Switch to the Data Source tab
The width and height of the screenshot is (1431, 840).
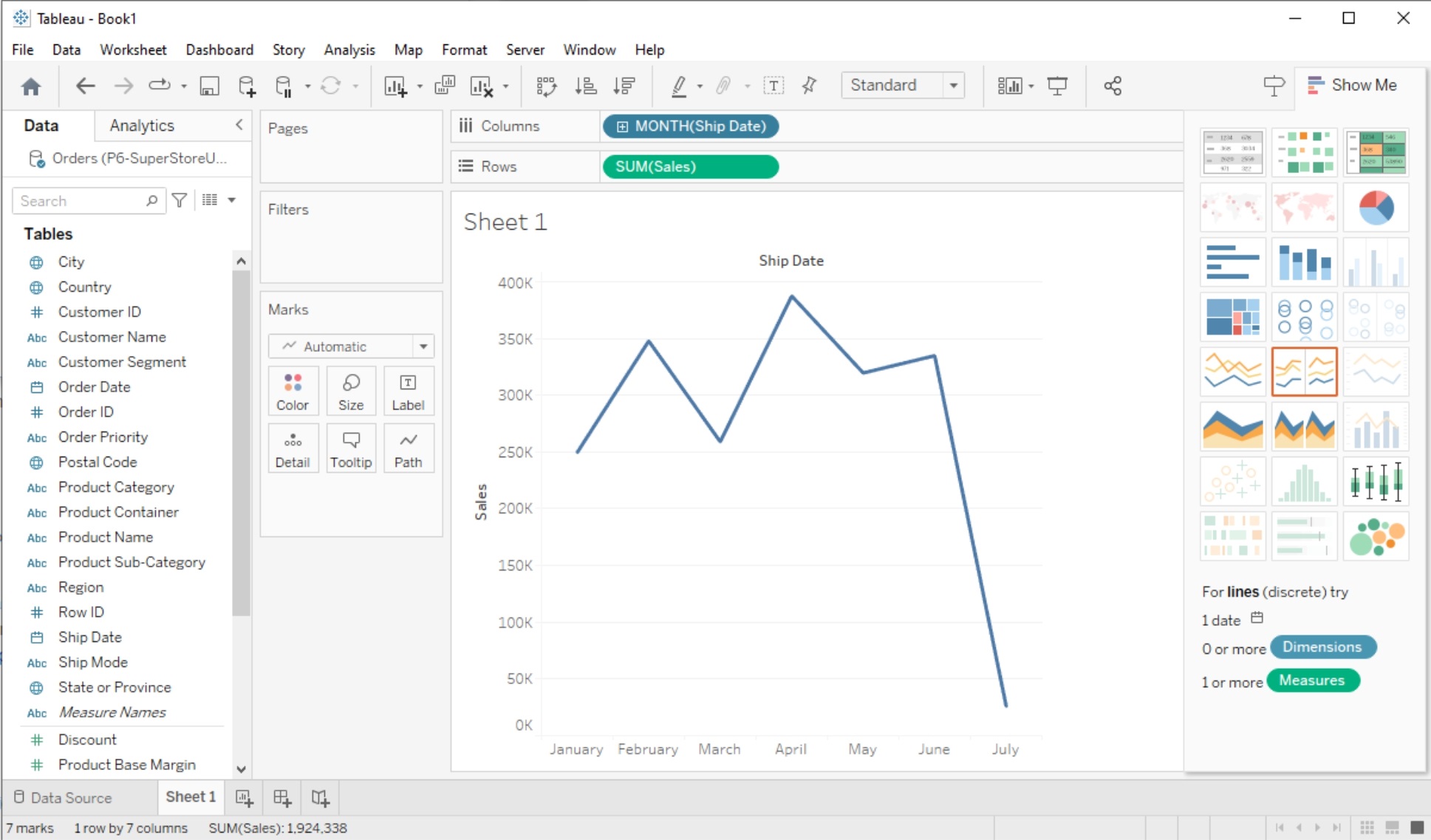click(x=63, y=798)
